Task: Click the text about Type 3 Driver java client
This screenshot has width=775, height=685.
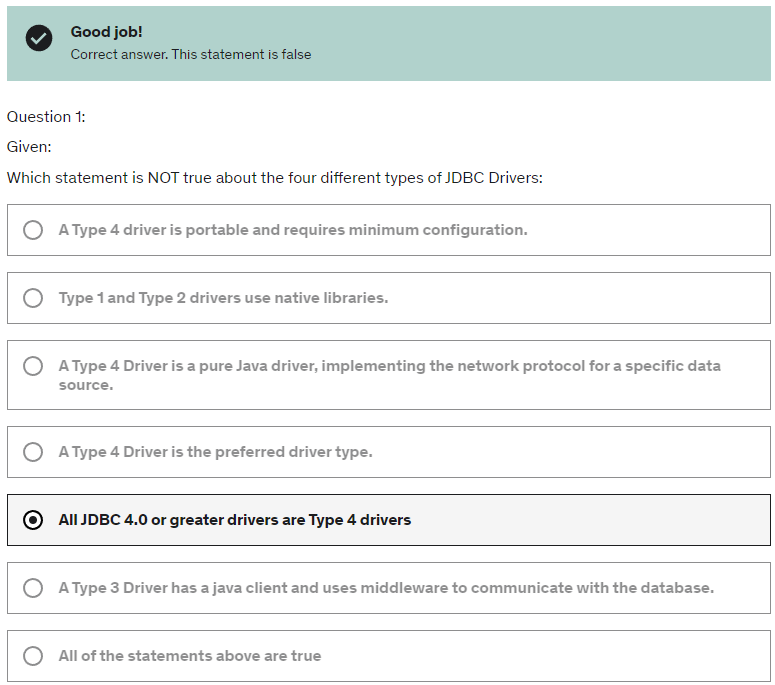Action: pyautogui.click(x=386, y=588)
